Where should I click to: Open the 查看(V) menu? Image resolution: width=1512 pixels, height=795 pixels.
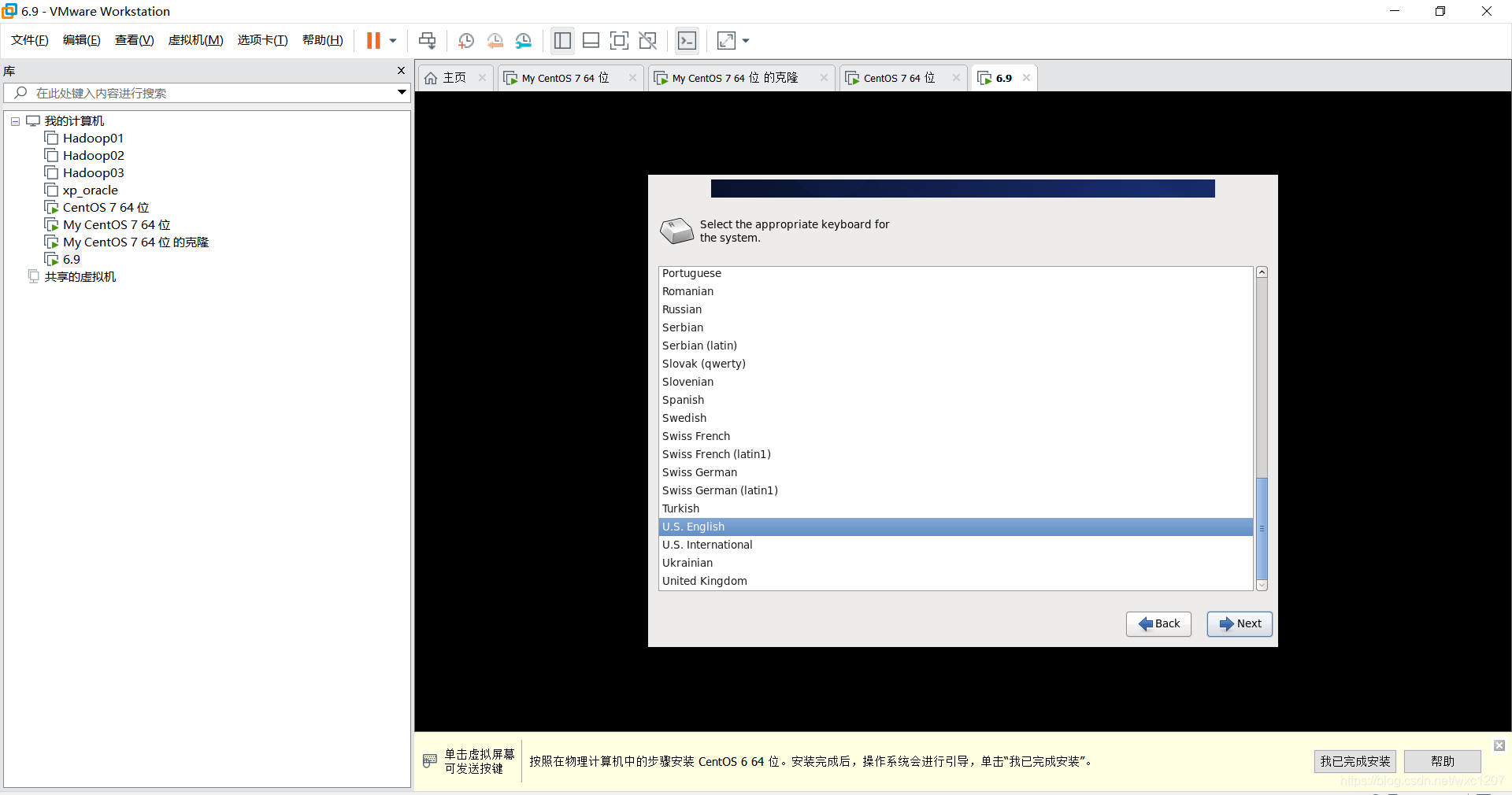(134, 40)
